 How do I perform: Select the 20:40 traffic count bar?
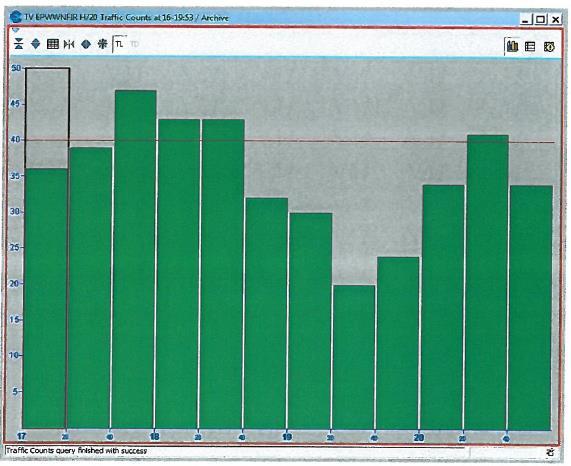(531, 308)
